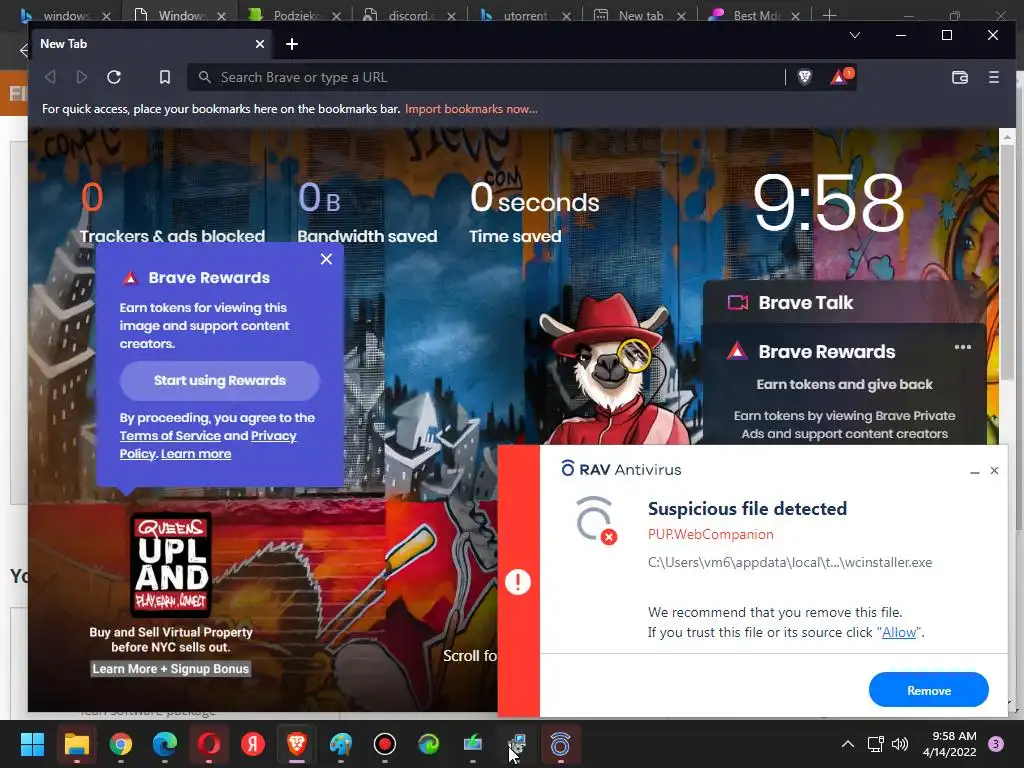Viewport: 1024px width, 768px height.
Task: Open the Windows Start menu
Action: pos(32,744)
